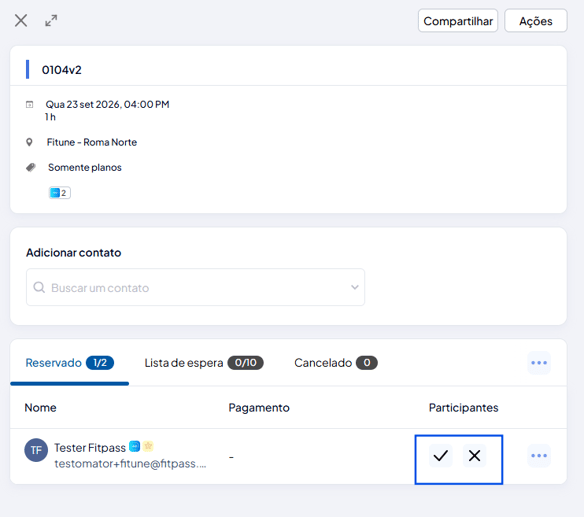Expand the panel to full screen
The width and height of the screenshot is (584, 517).
(51, 20)
